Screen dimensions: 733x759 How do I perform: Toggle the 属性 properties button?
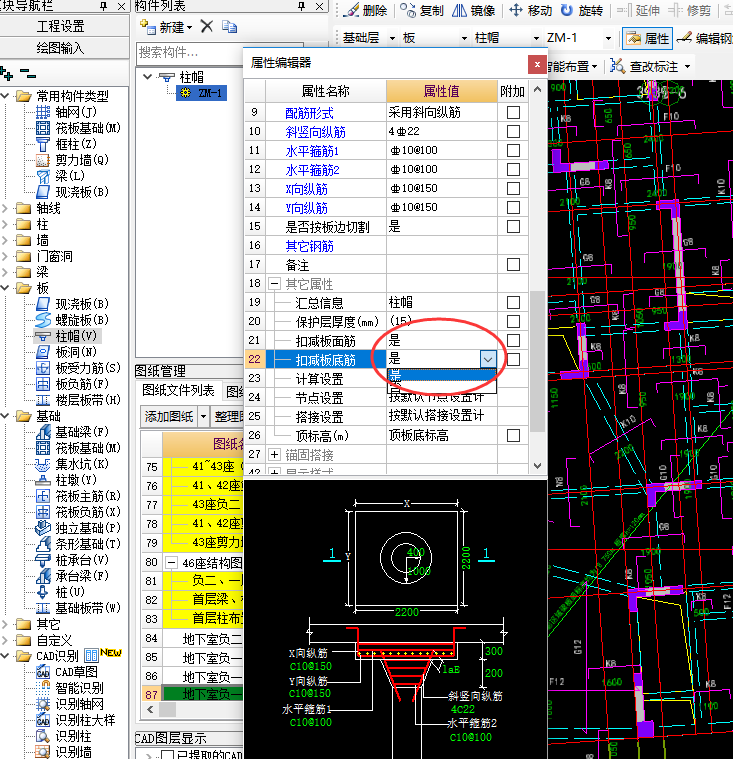[x=647, y=38]
